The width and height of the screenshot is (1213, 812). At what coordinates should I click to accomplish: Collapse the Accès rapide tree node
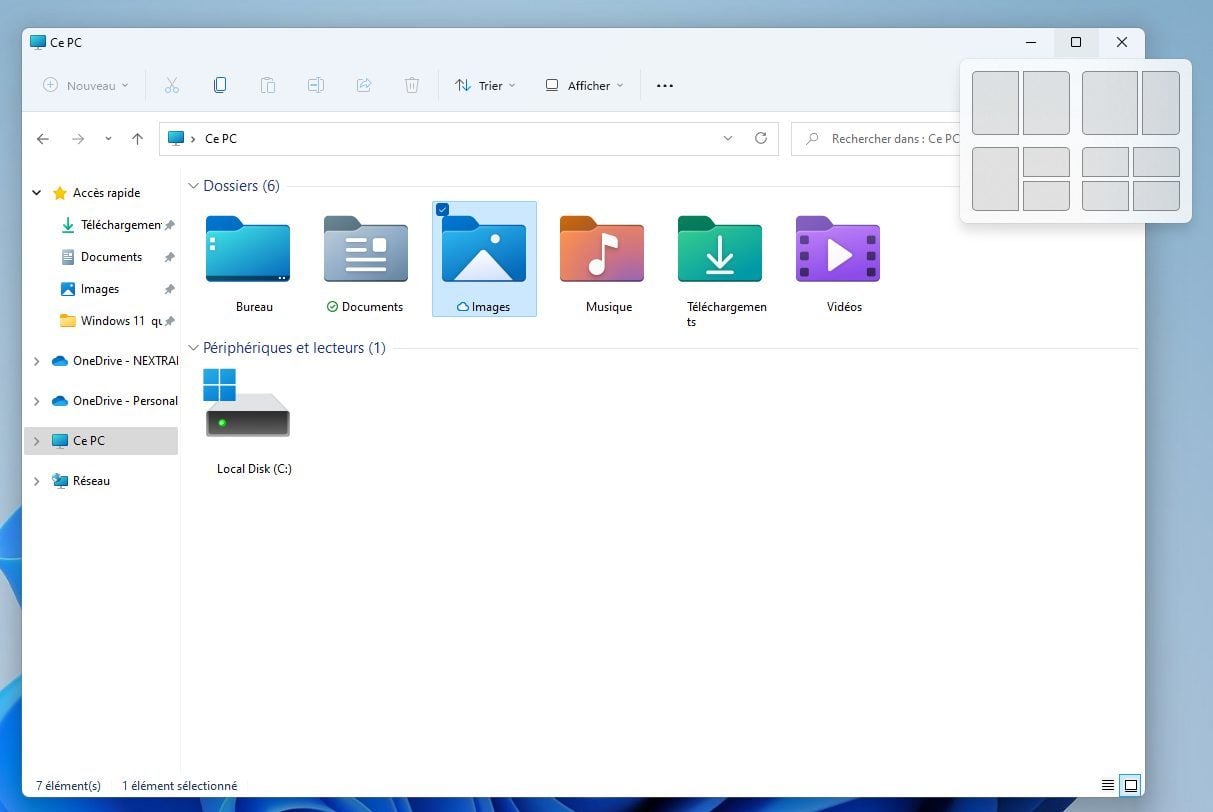[37, 193]
